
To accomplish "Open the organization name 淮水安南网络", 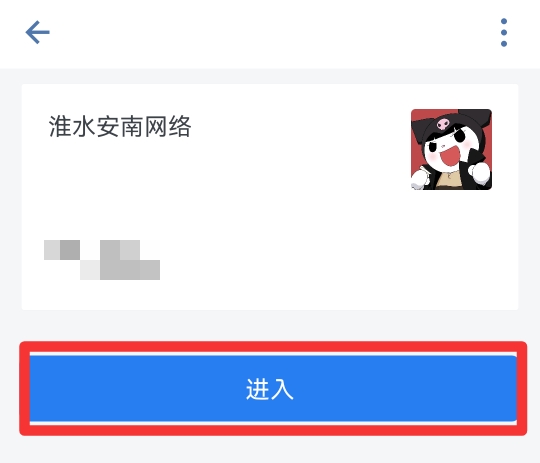I will (x=120, y=127).
